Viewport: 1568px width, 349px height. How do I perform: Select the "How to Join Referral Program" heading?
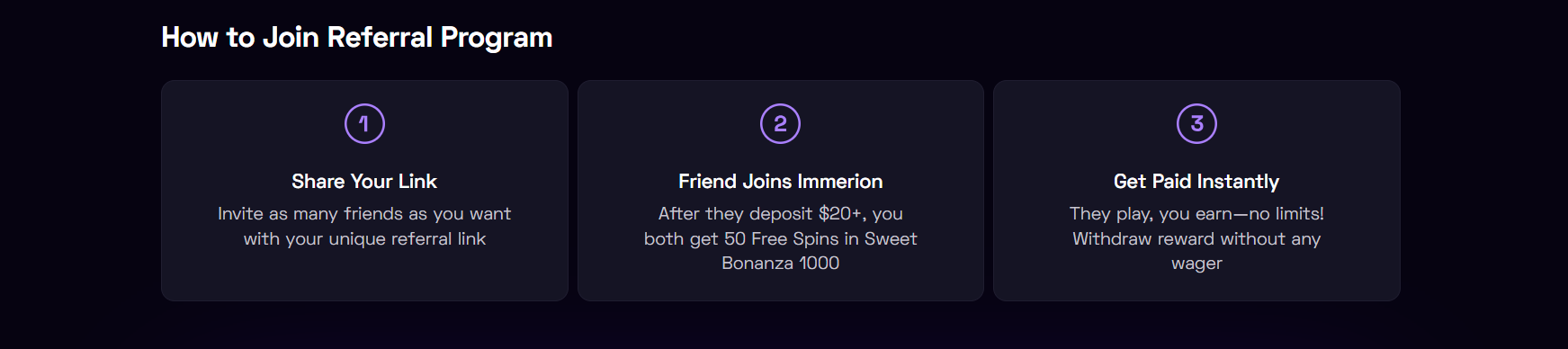click(x=357, y=38)
